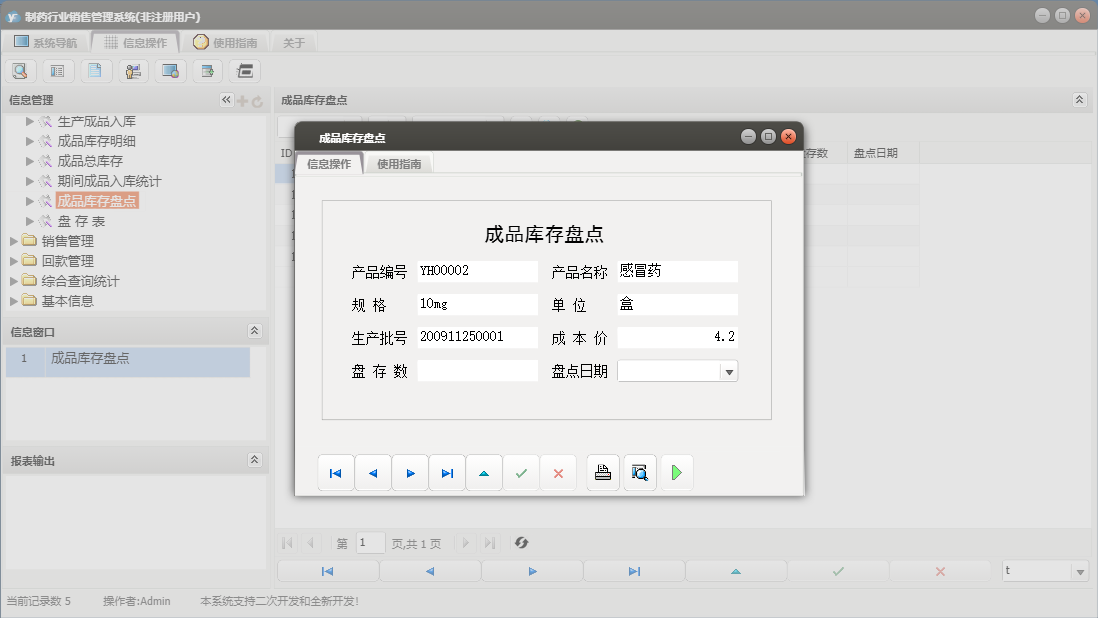
Task: Open the 关于 tab
Action: click(294, 43)
